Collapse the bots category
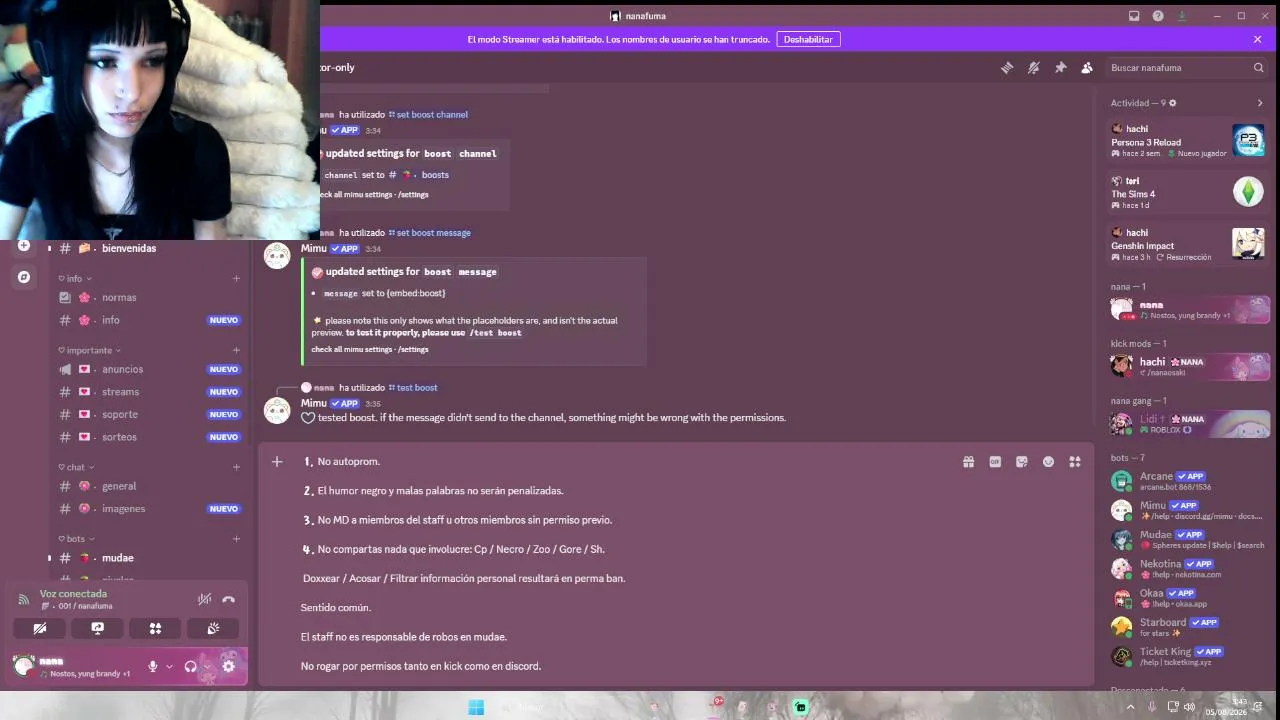The width and height of the screenshot is (1280, 720). pos(76,539)
